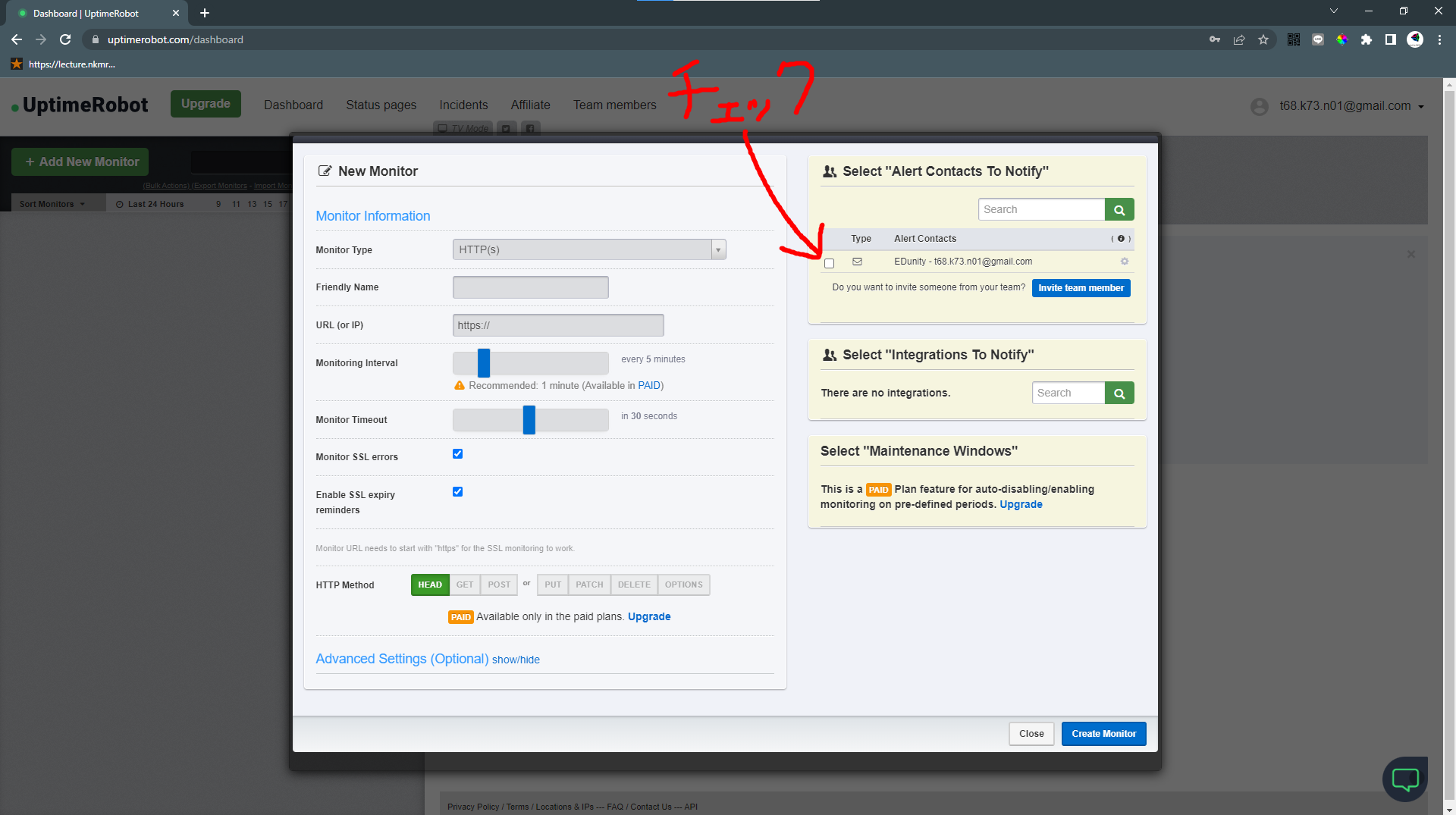Viewport: 1456px width, 815px height.
Task: Select the HEAD HTTP method
Action: [430, 585]
